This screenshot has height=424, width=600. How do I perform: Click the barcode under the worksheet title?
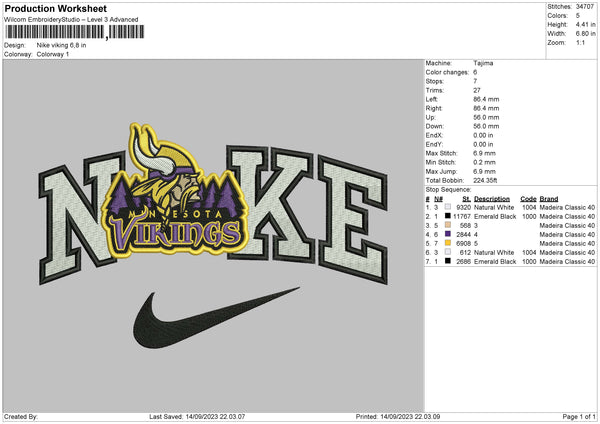pos(75,32)
